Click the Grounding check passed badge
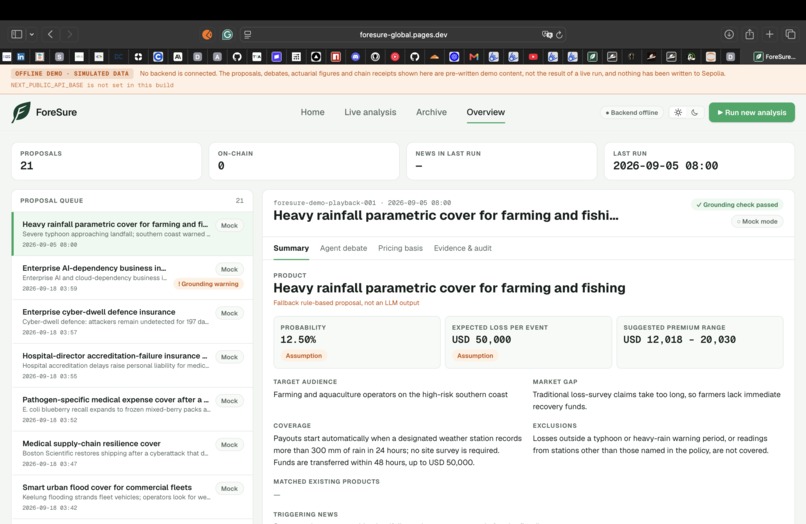806x524 pixels. click(737, 205)
